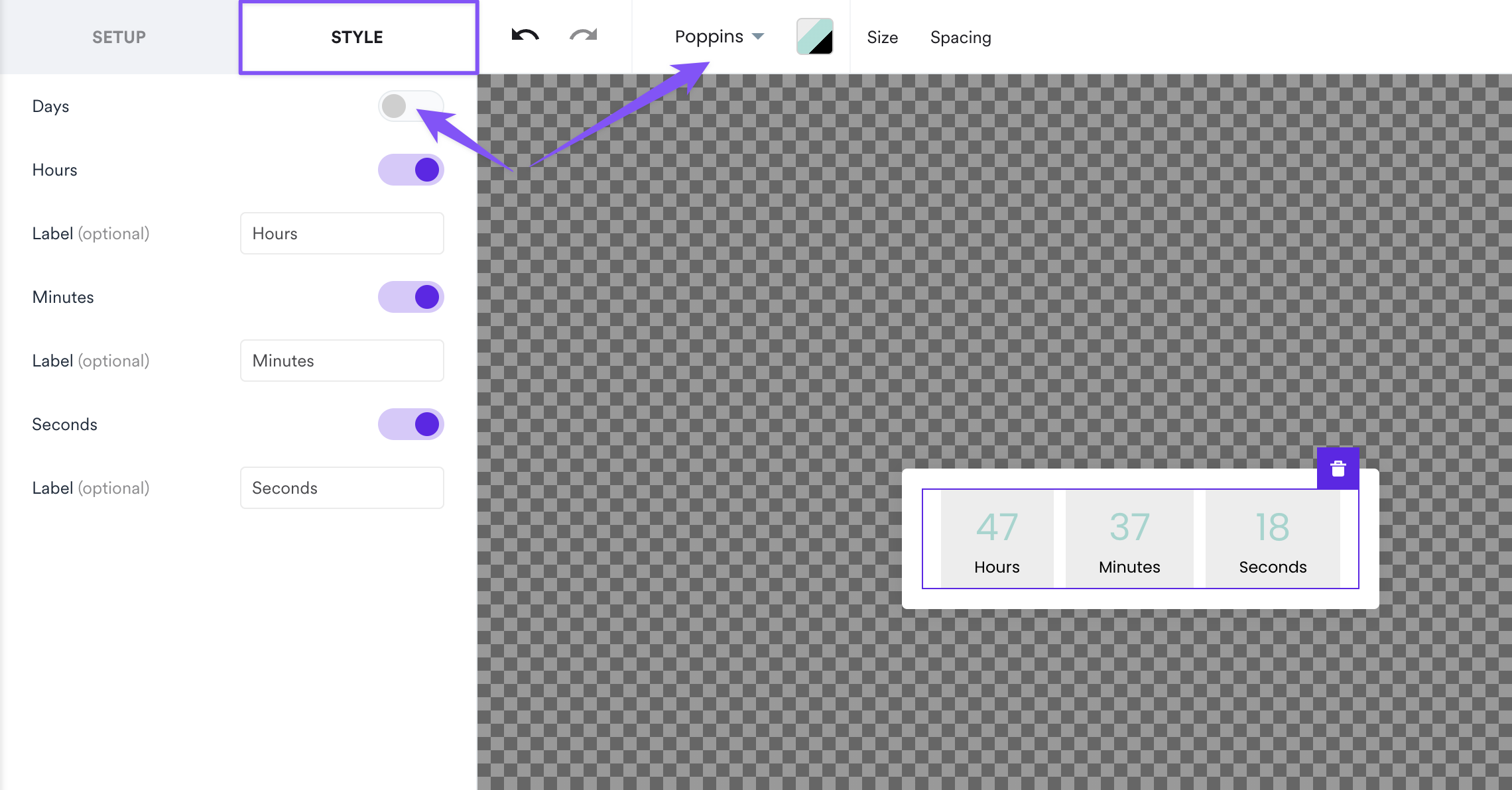Open the Size options
Viewport: 1512px width, 790px height.
pyautogui.click(x=882, y=38)
